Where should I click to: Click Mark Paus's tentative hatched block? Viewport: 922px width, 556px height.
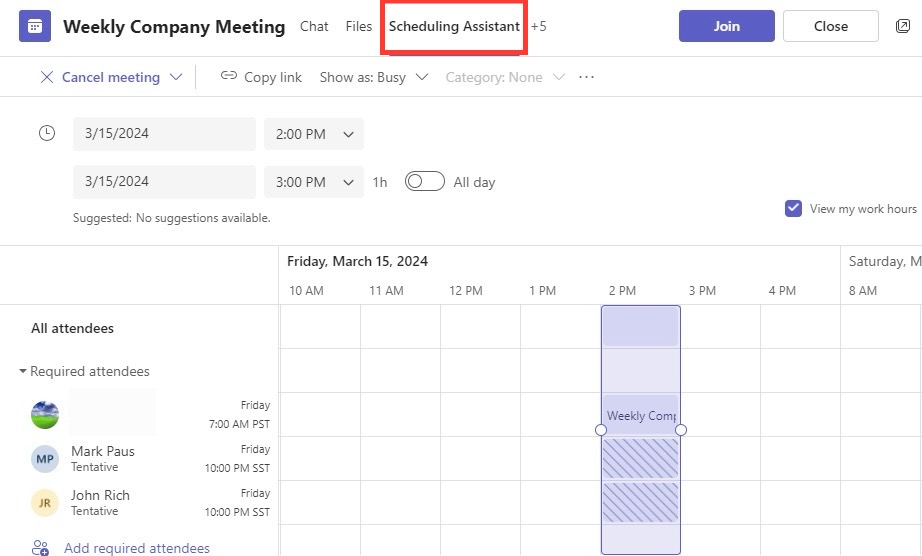(641, 459)
